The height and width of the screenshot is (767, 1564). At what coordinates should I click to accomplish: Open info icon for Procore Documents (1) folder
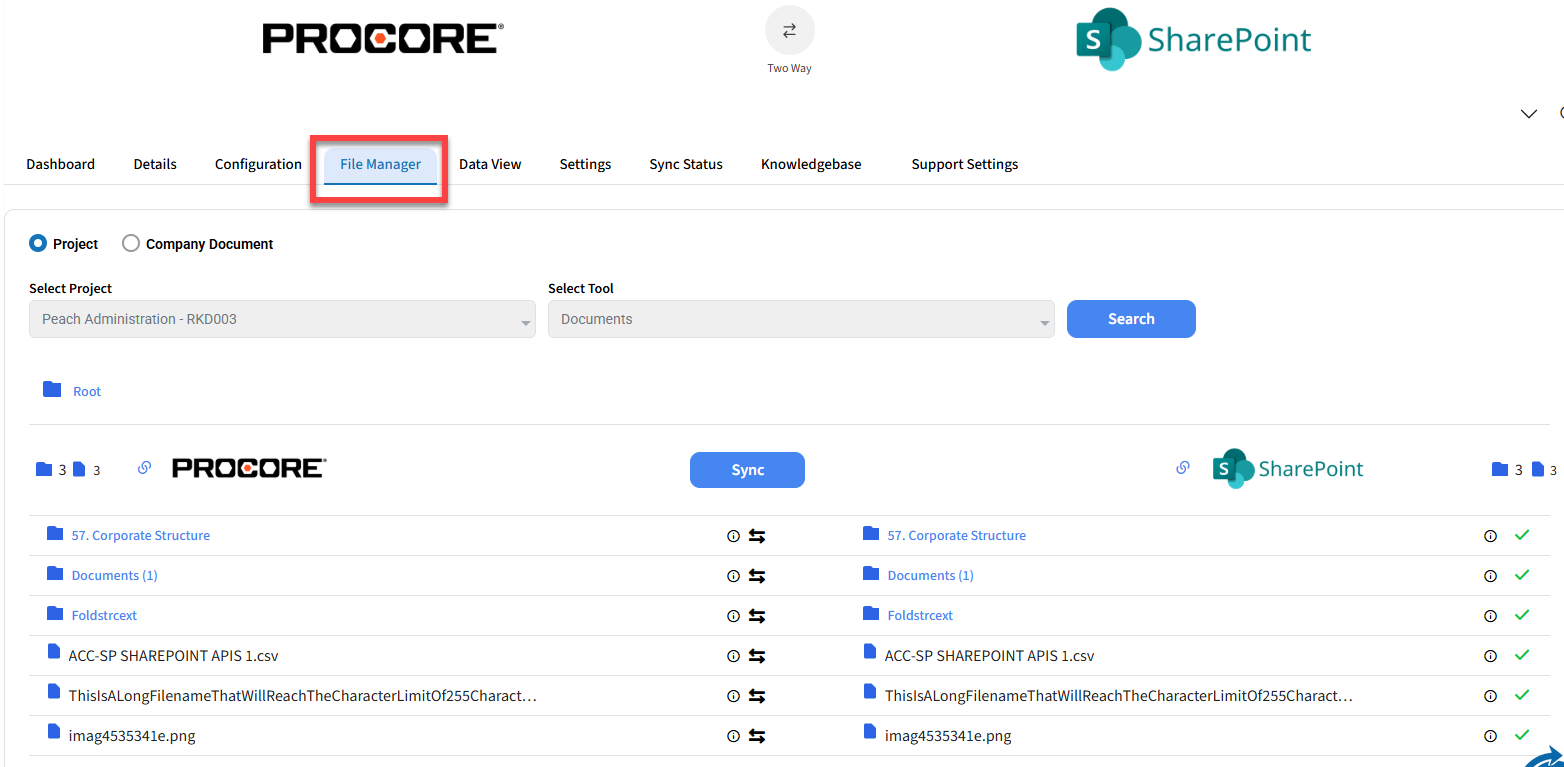point(733,576)
